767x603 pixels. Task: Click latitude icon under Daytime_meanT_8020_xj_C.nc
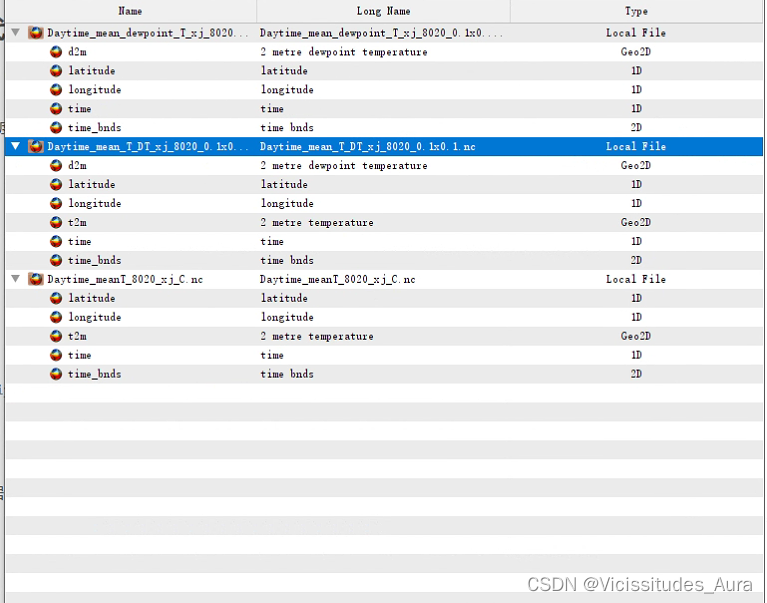[x=56, y=298]
